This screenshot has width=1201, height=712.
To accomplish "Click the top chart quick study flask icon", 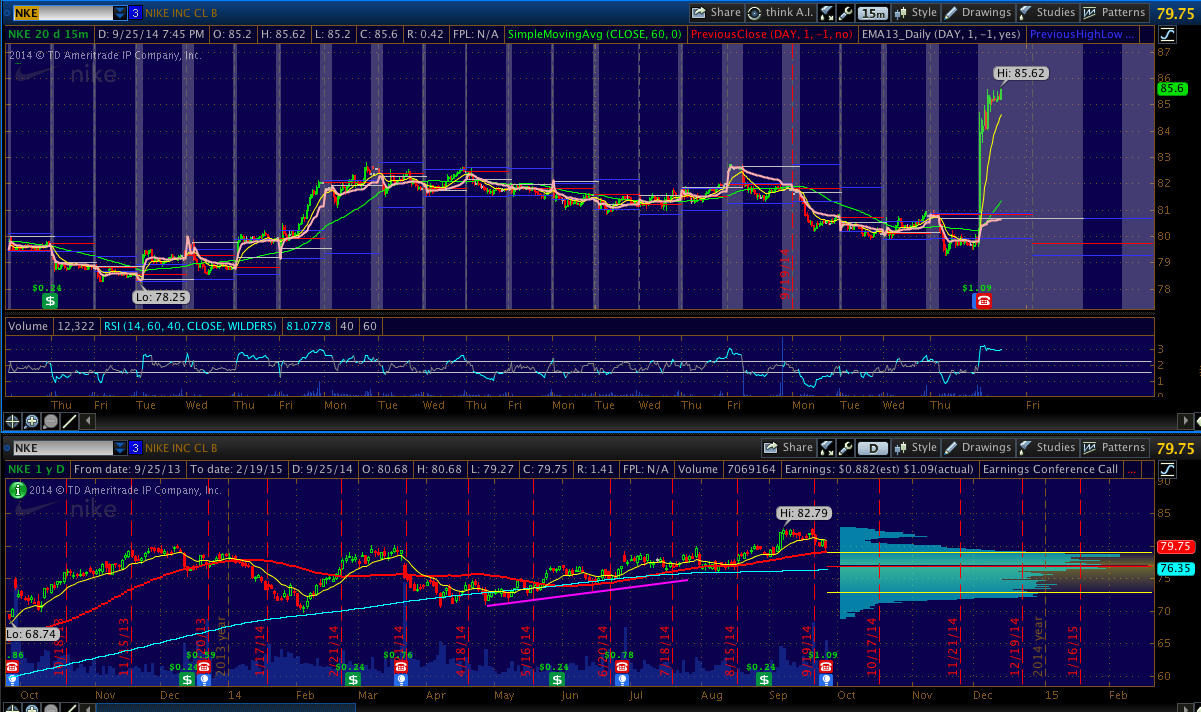I will point(827,13).
